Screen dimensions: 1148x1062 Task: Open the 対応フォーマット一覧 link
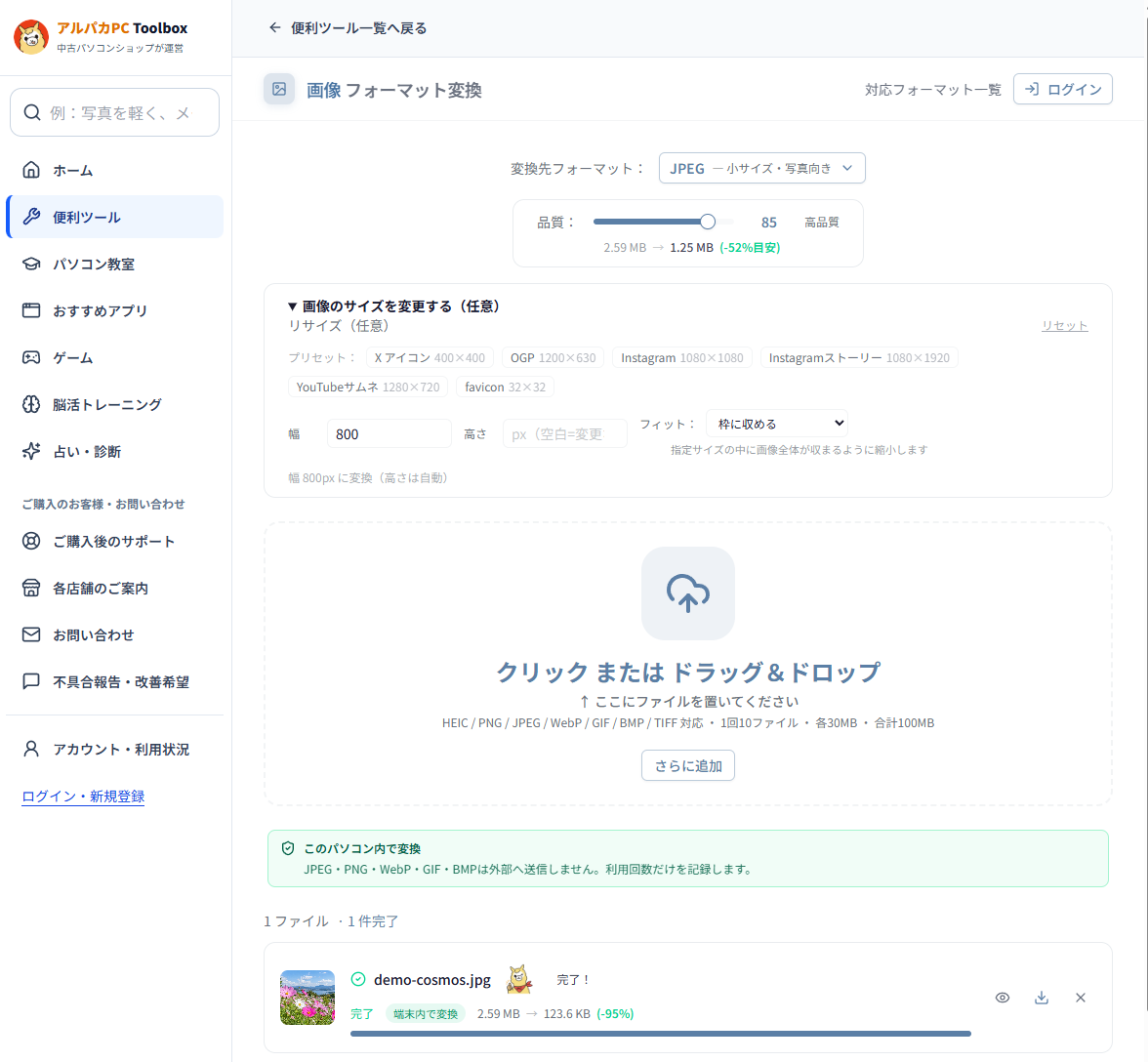click(x=933, y=89)
